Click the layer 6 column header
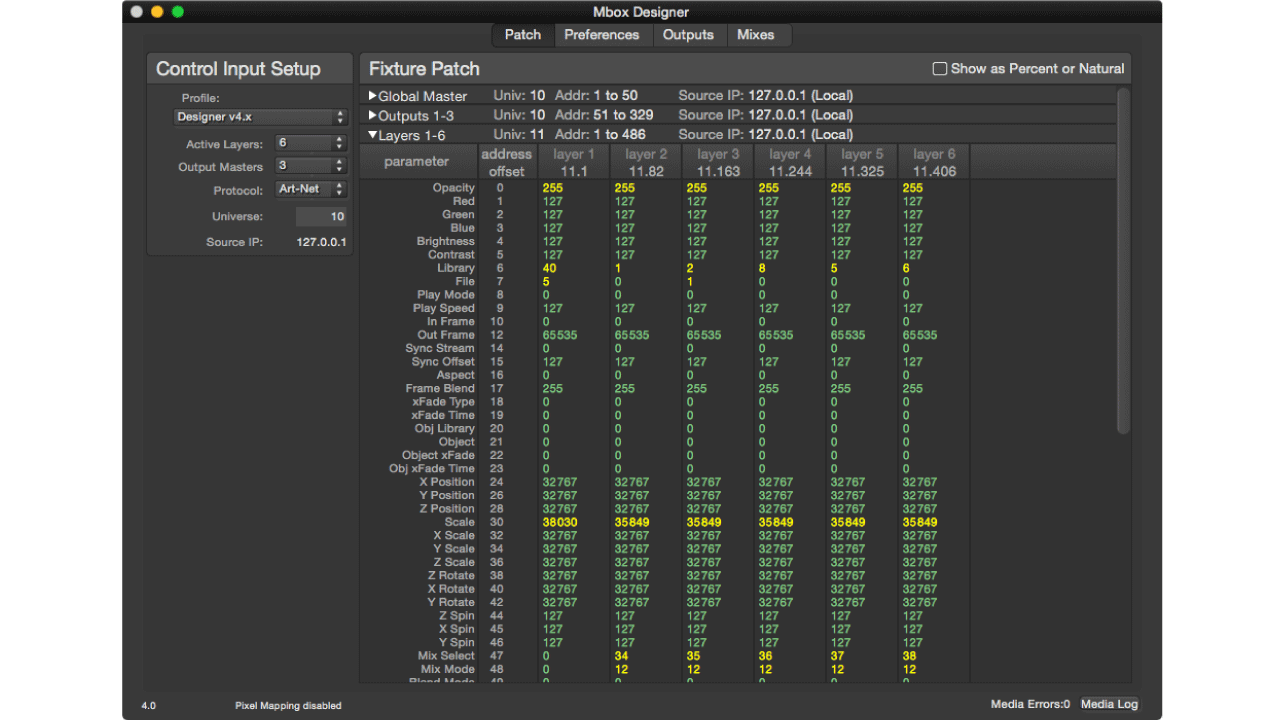This screenshot has height=720, width=1280. click(x=934, y=162)
